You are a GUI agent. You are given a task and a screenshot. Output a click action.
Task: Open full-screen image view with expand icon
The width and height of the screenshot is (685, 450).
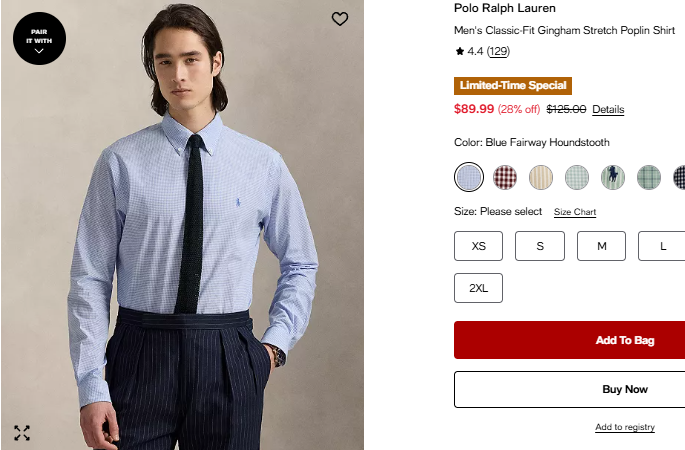(x=22, y=433)
